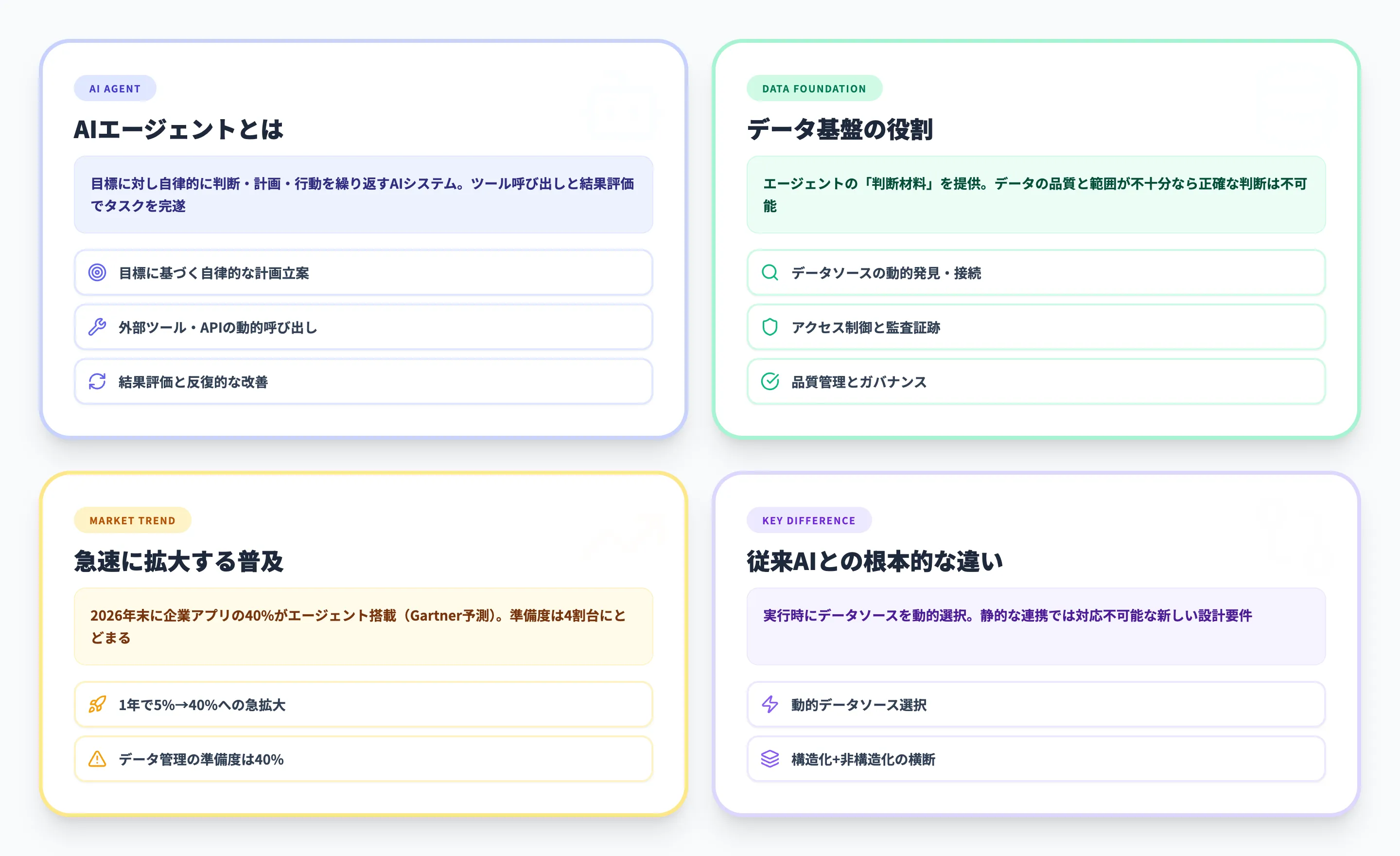Click the 実行時にデータソースを動的選択 panel
Viewport: 1400px width, 856px height.
tap(1035, 626)
